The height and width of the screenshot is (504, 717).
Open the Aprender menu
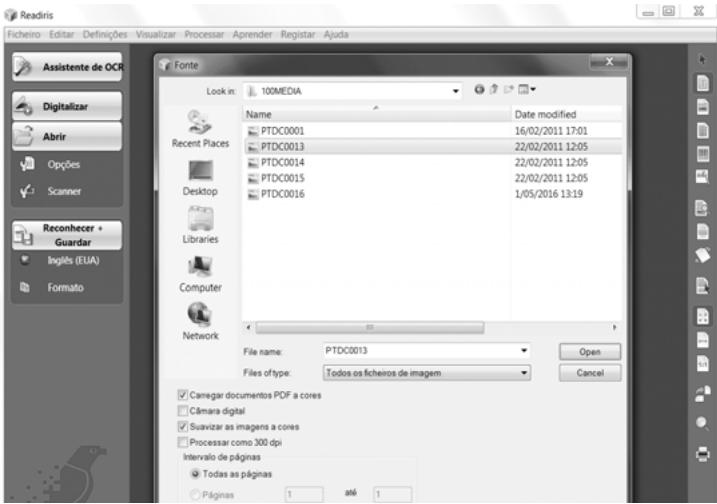coord(252,34)
